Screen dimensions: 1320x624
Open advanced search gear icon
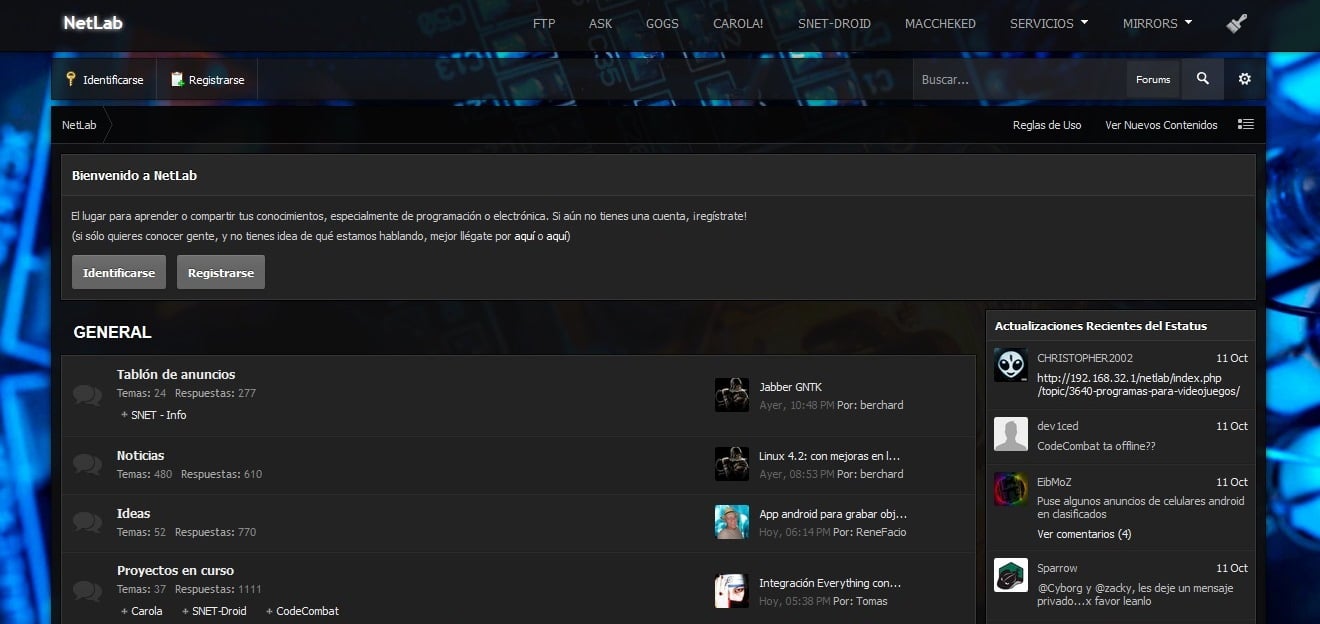(1245, 79)
